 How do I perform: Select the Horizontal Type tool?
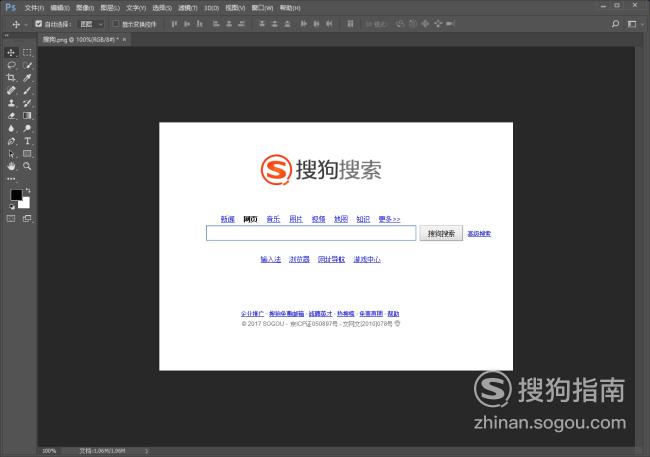(27, 141)
